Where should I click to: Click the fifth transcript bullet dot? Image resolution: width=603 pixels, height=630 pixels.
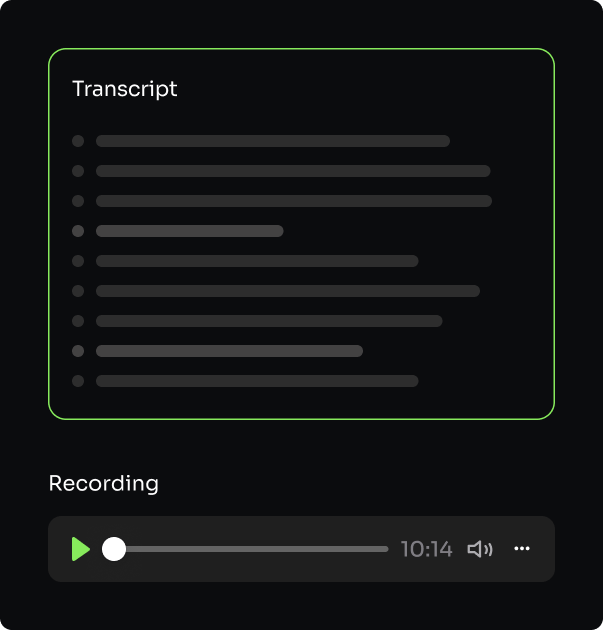tap(78, 261)
